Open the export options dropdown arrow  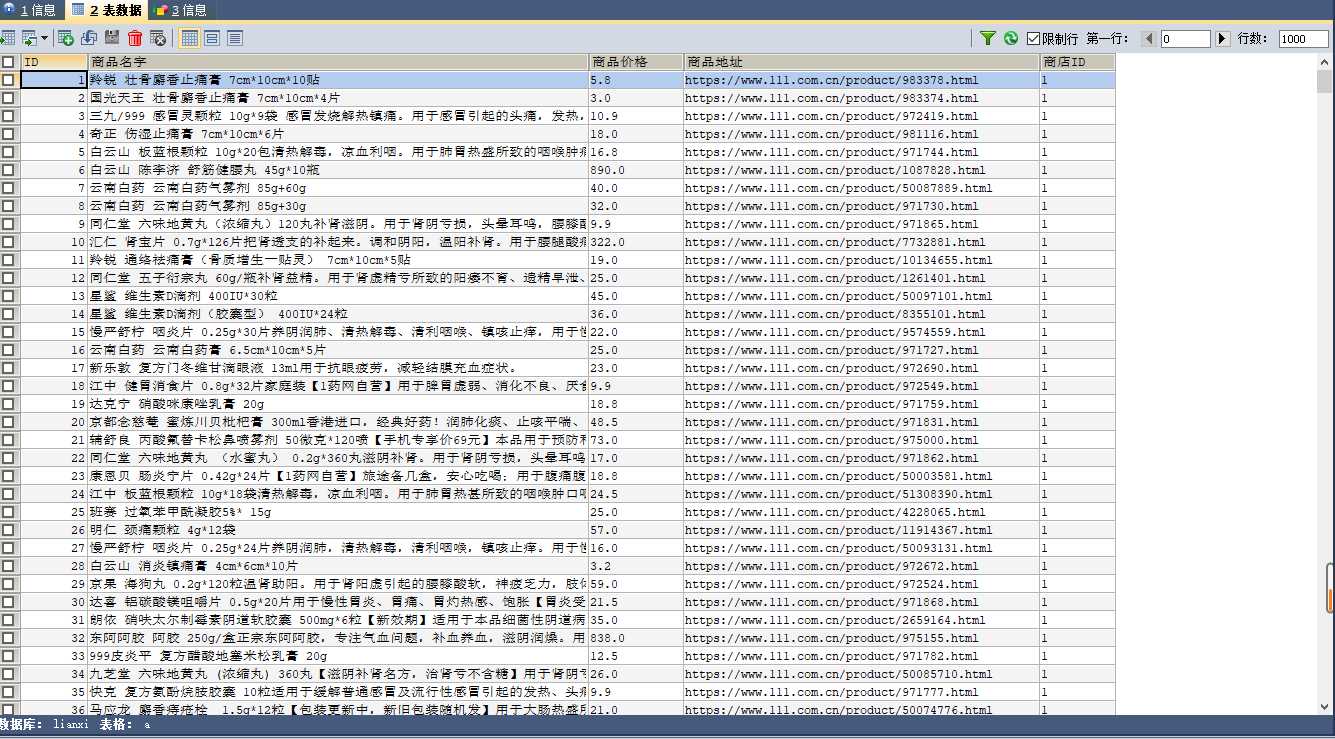coord(44,38)
